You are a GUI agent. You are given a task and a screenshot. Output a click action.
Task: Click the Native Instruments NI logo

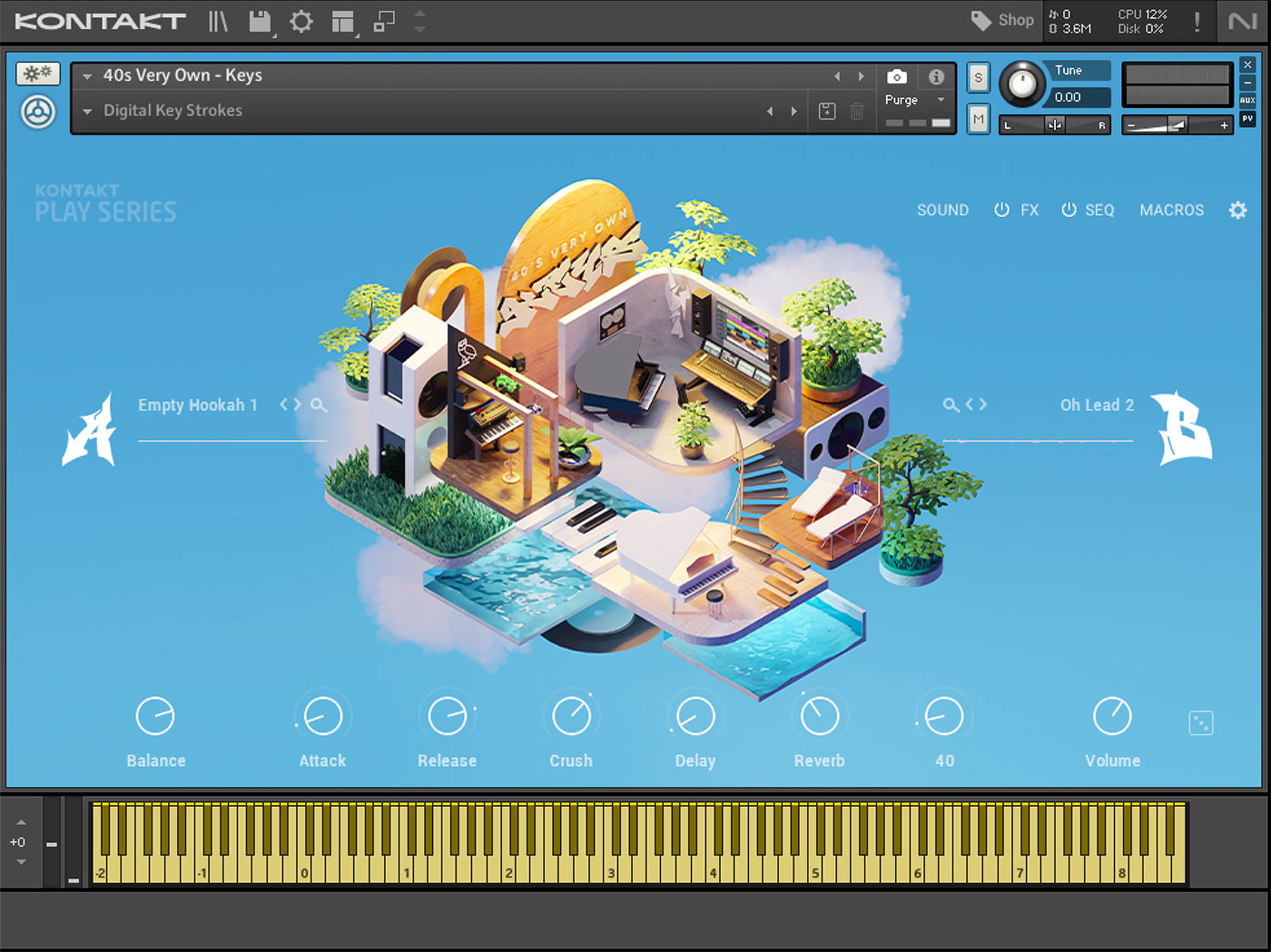pos(1242,21)
